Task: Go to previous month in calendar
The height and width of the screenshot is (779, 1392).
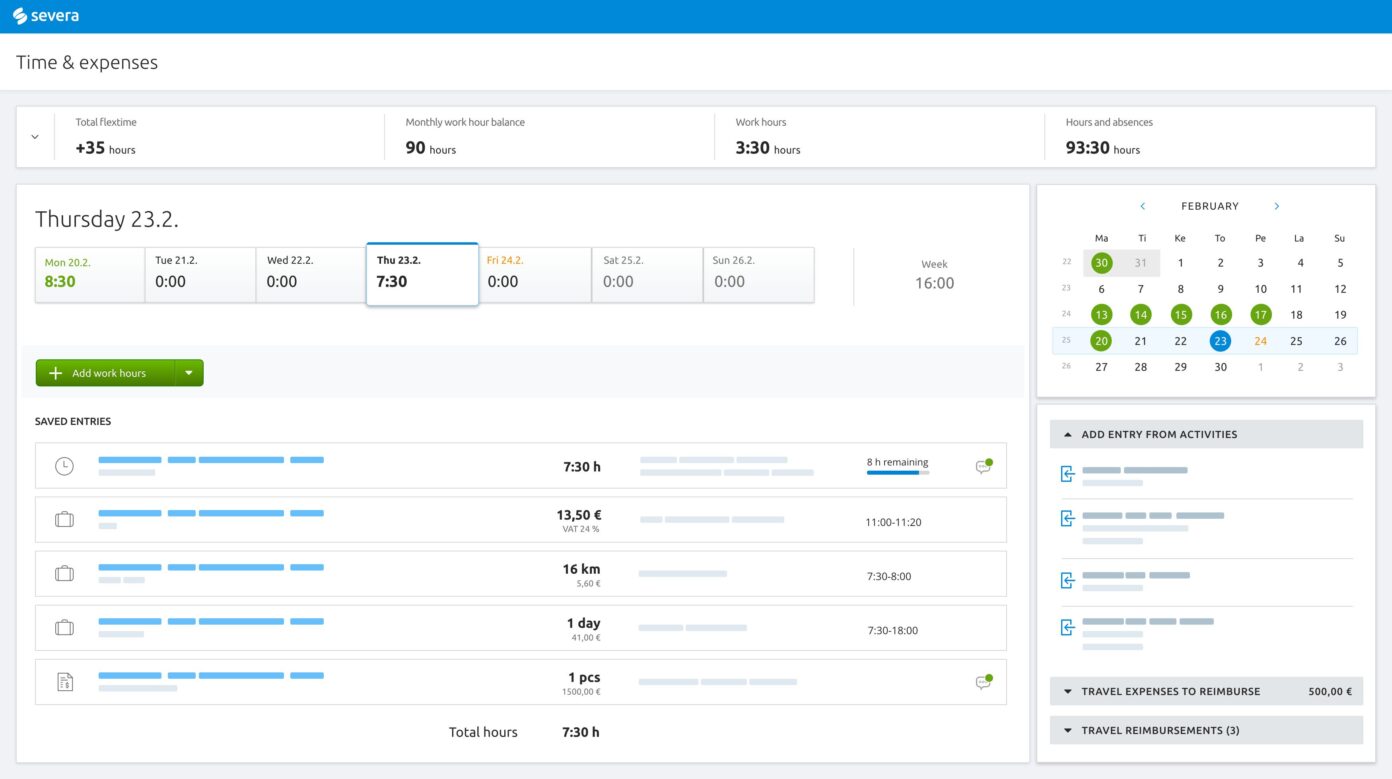Action: click(1143, 206)
